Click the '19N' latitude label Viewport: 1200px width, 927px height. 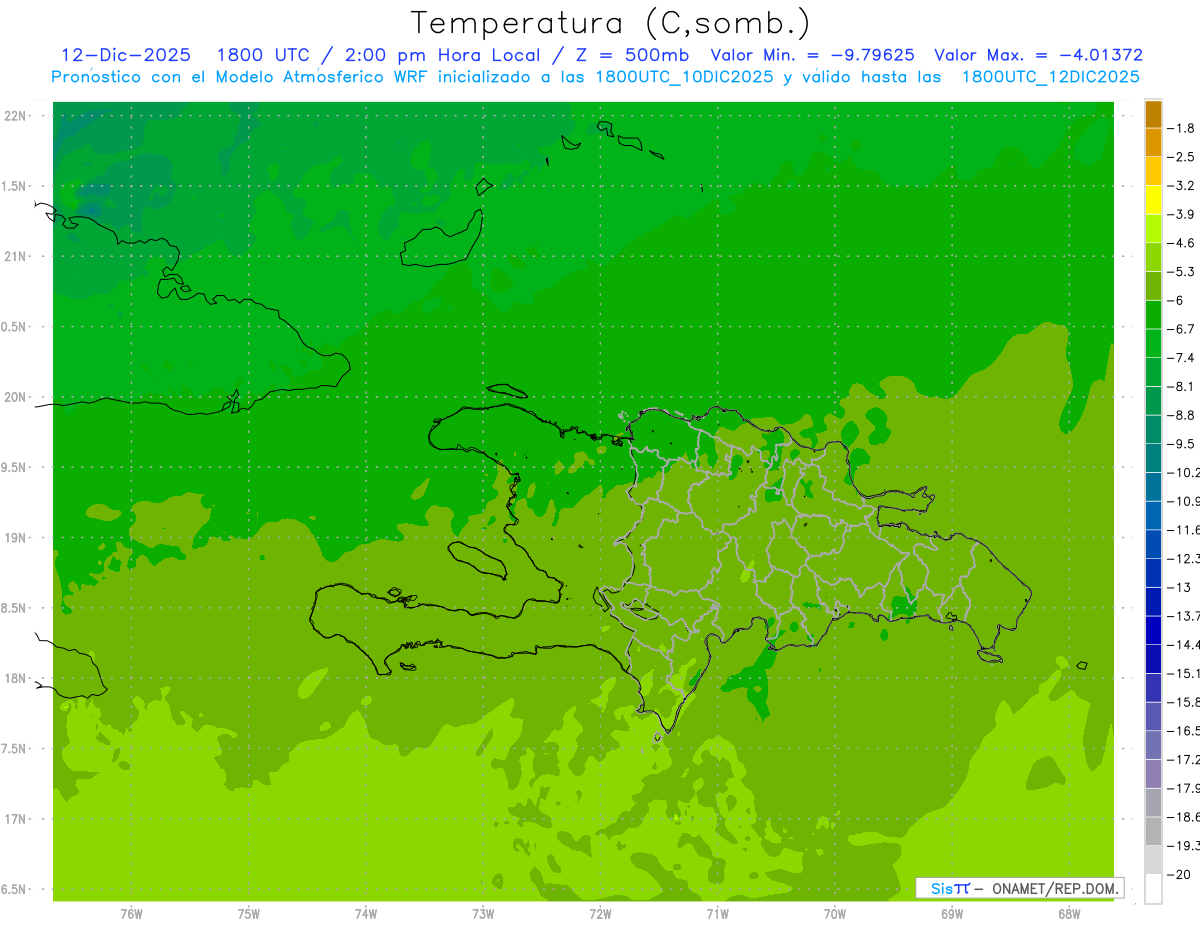(x=15, y=537)
